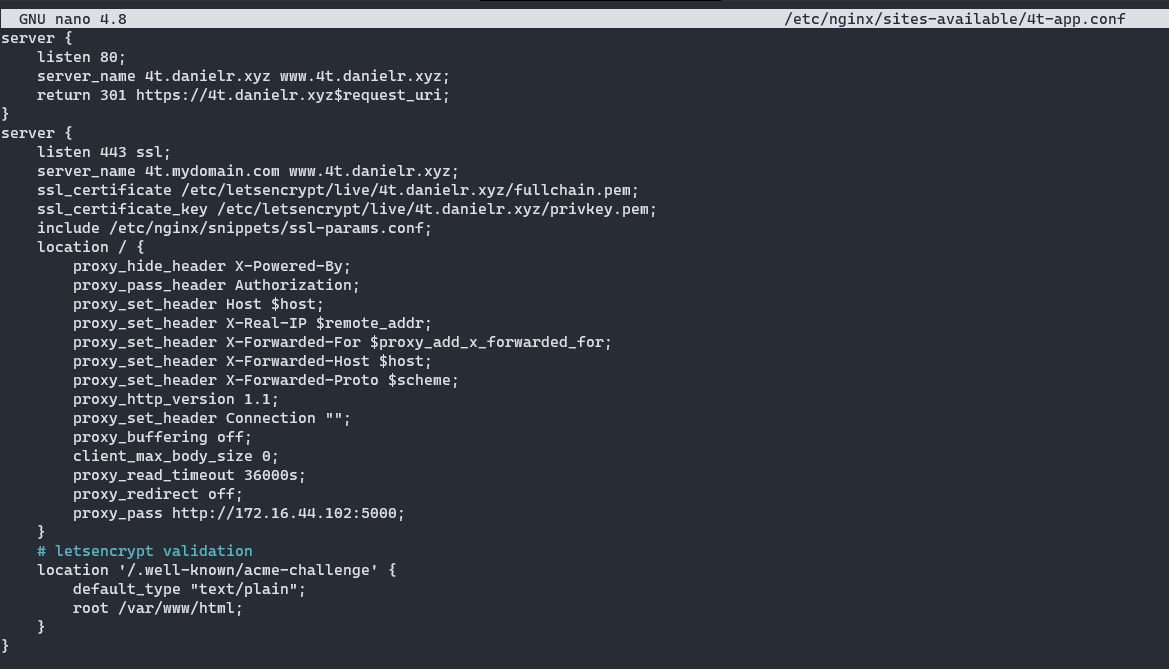Click the '# letsencrypt validation' comment
1169x669 pixels.
tap(145, 551)
